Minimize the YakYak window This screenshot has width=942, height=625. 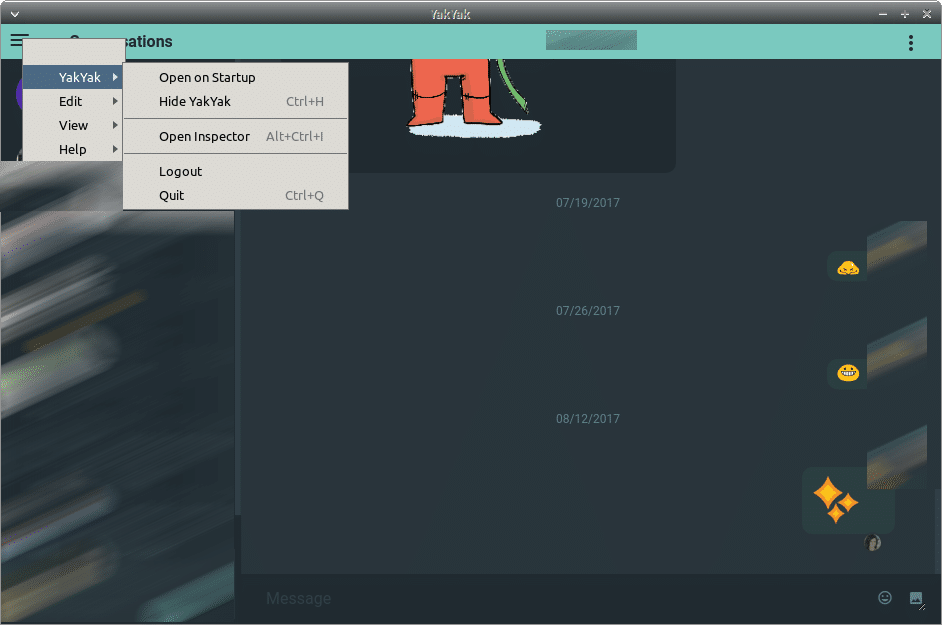883,14
